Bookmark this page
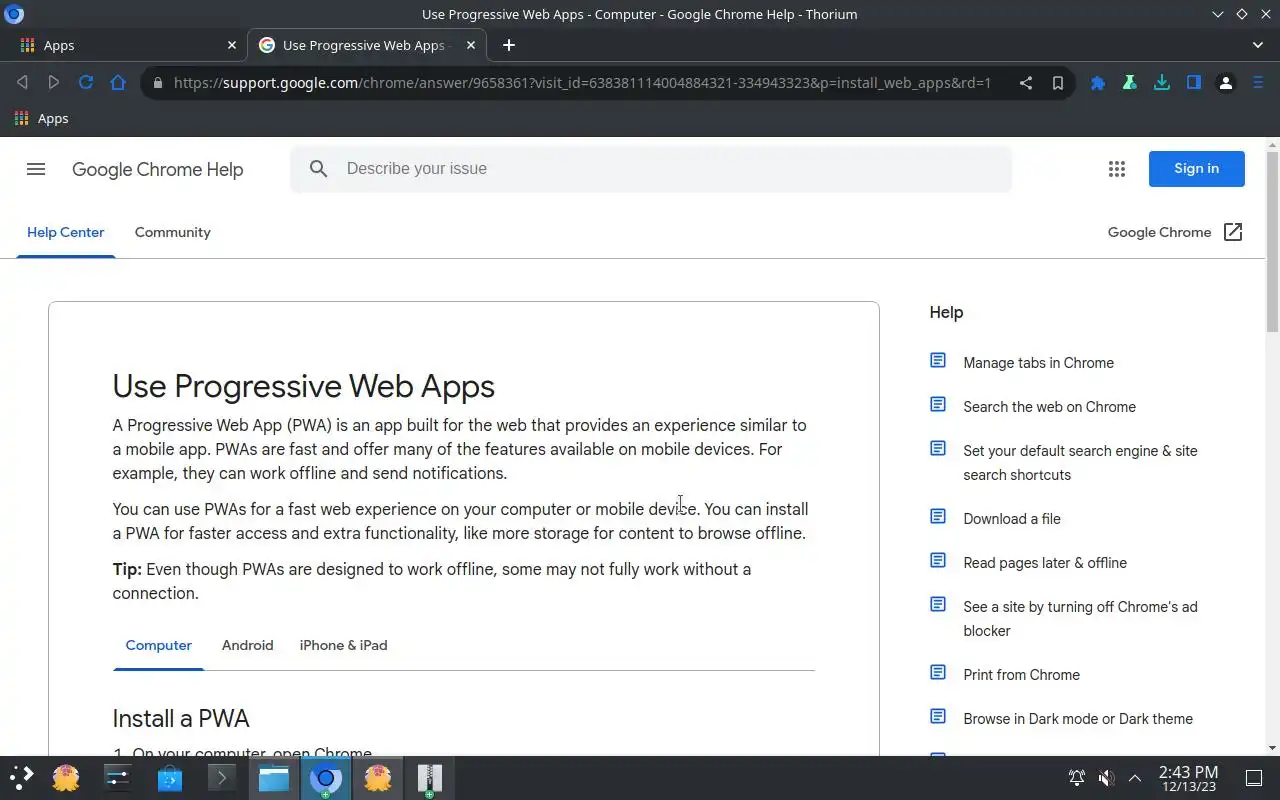This screenshot has width=1280, height=800. (1058, 83)
